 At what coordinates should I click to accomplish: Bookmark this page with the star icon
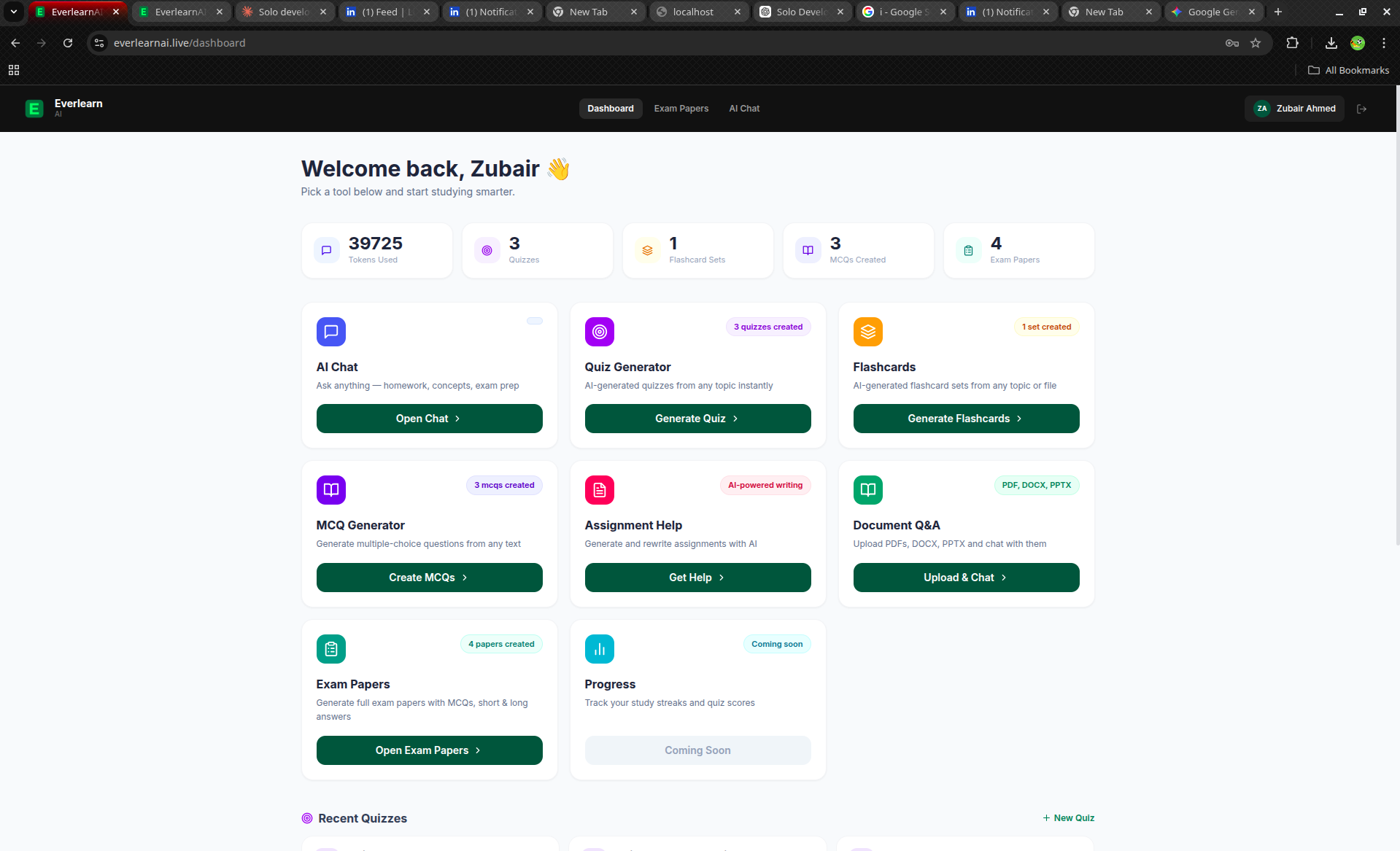tap(1256, 43)
